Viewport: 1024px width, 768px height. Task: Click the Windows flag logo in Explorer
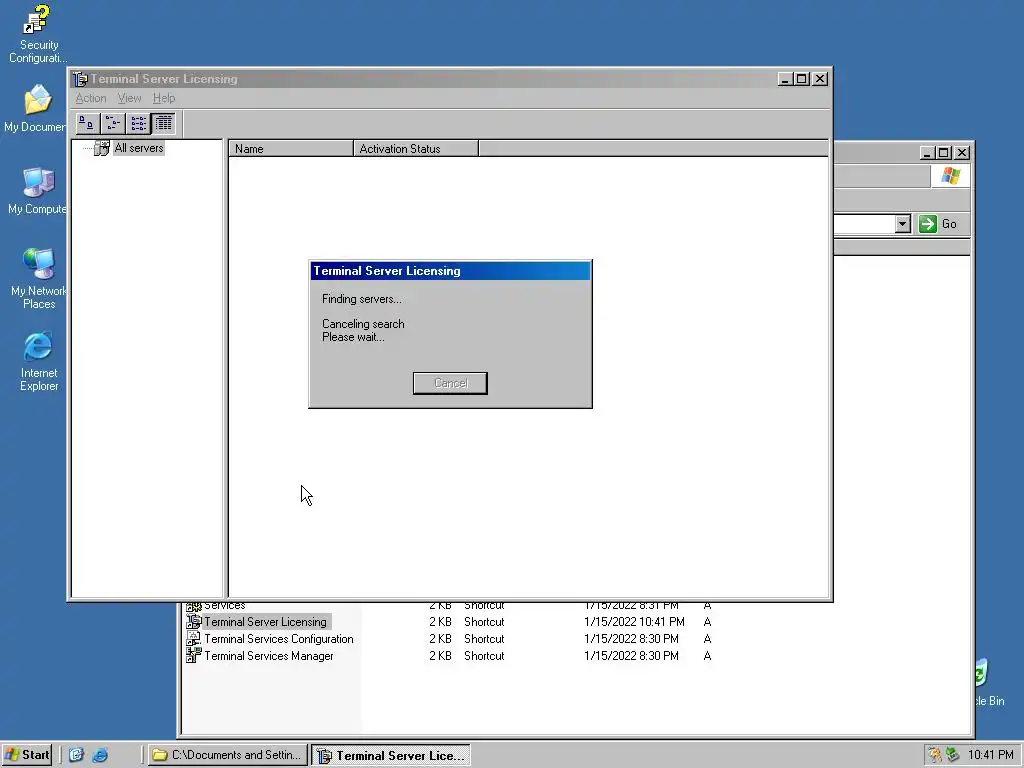tap(950, 176)
